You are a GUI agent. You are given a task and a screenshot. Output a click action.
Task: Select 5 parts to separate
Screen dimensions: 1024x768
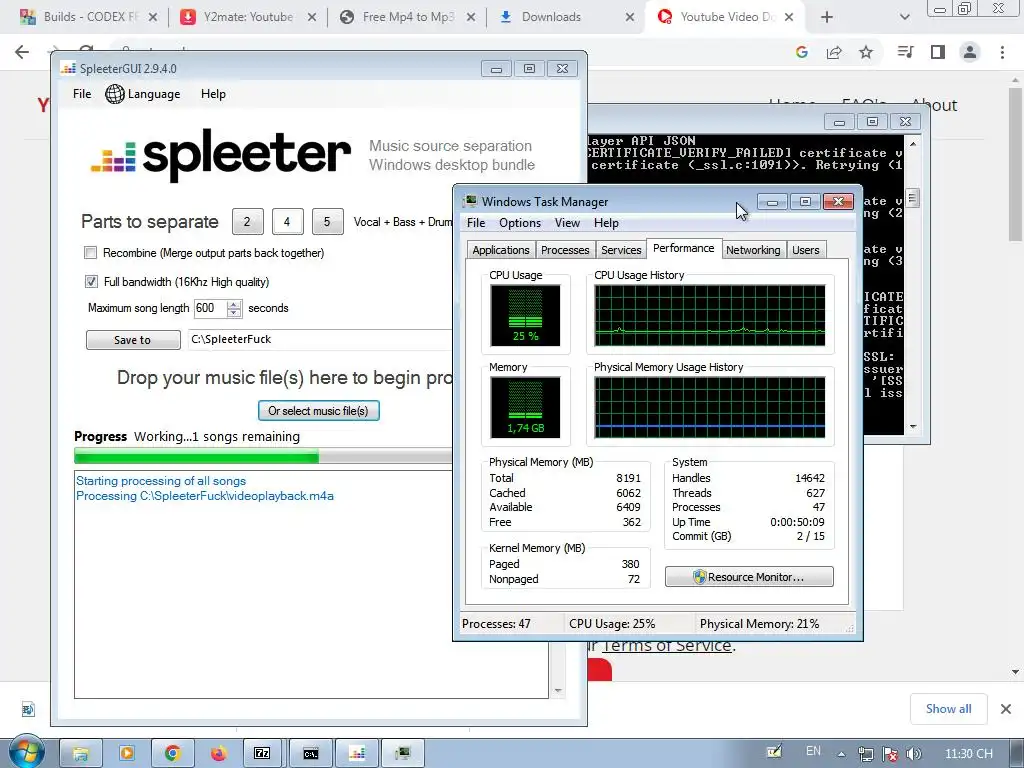(x=327, y=221)
